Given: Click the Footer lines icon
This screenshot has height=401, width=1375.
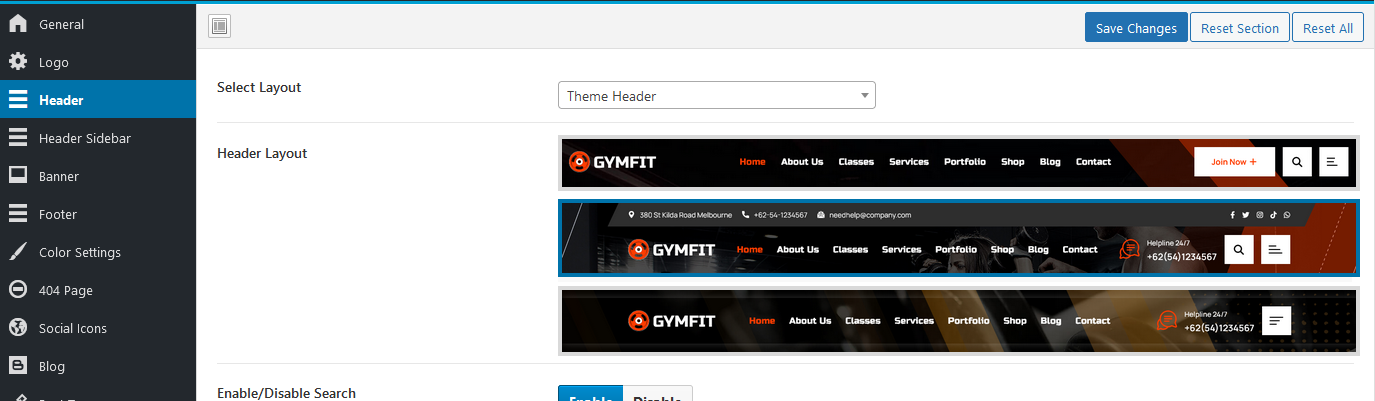Looking at the screenshot, I should click(x=18, y=213).
